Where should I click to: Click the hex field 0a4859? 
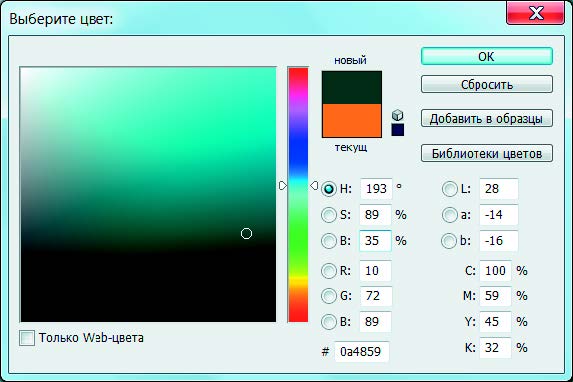click(x=362, y=352)
